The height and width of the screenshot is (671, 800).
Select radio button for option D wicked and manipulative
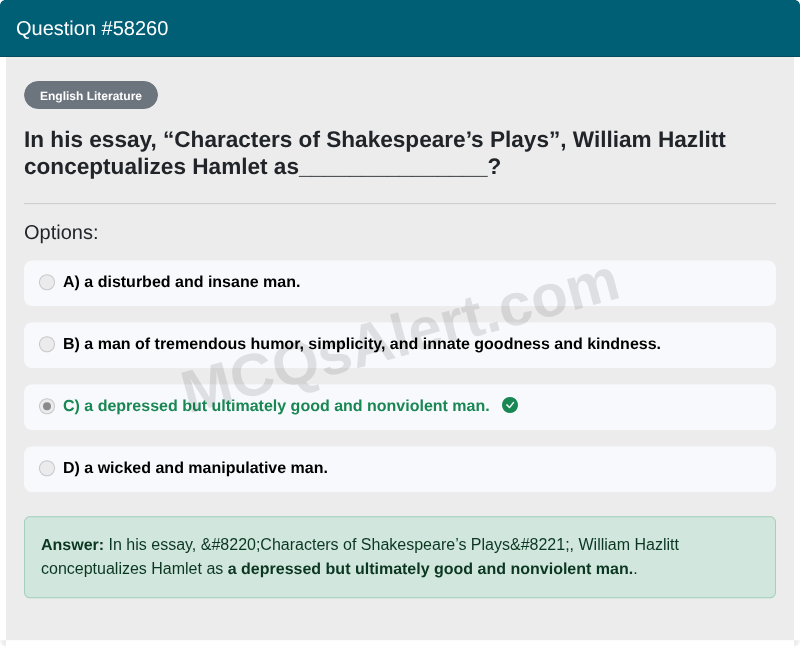(47, 468)
